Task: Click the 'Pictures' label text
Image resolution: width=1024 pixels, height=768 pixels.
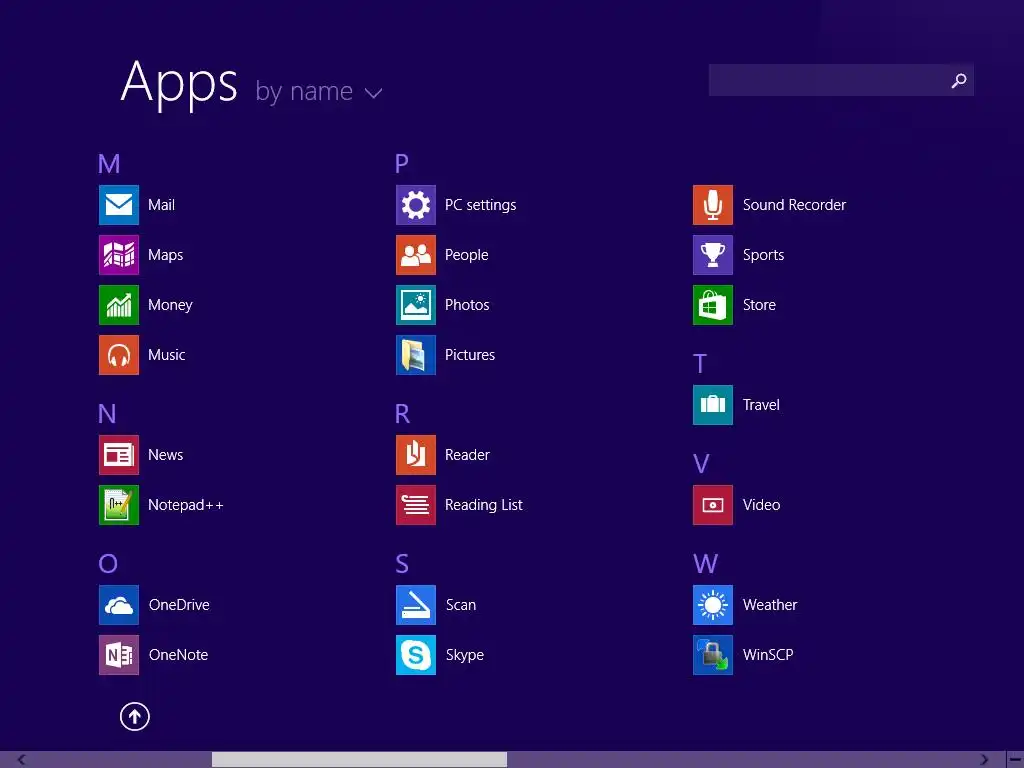Action: tap(470, 355)
